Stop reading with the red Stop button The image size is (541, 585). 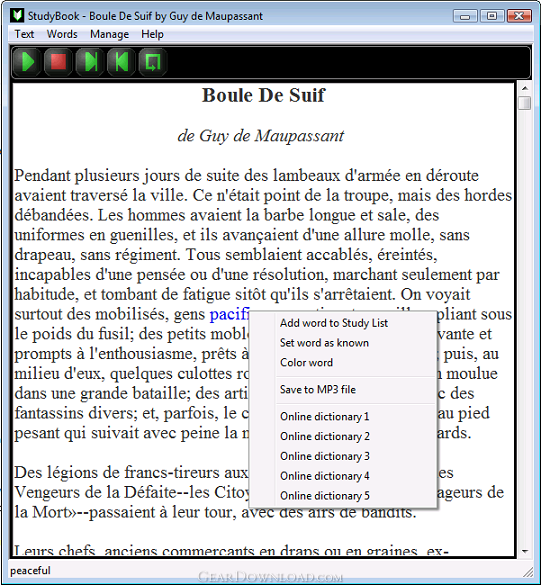58,62
